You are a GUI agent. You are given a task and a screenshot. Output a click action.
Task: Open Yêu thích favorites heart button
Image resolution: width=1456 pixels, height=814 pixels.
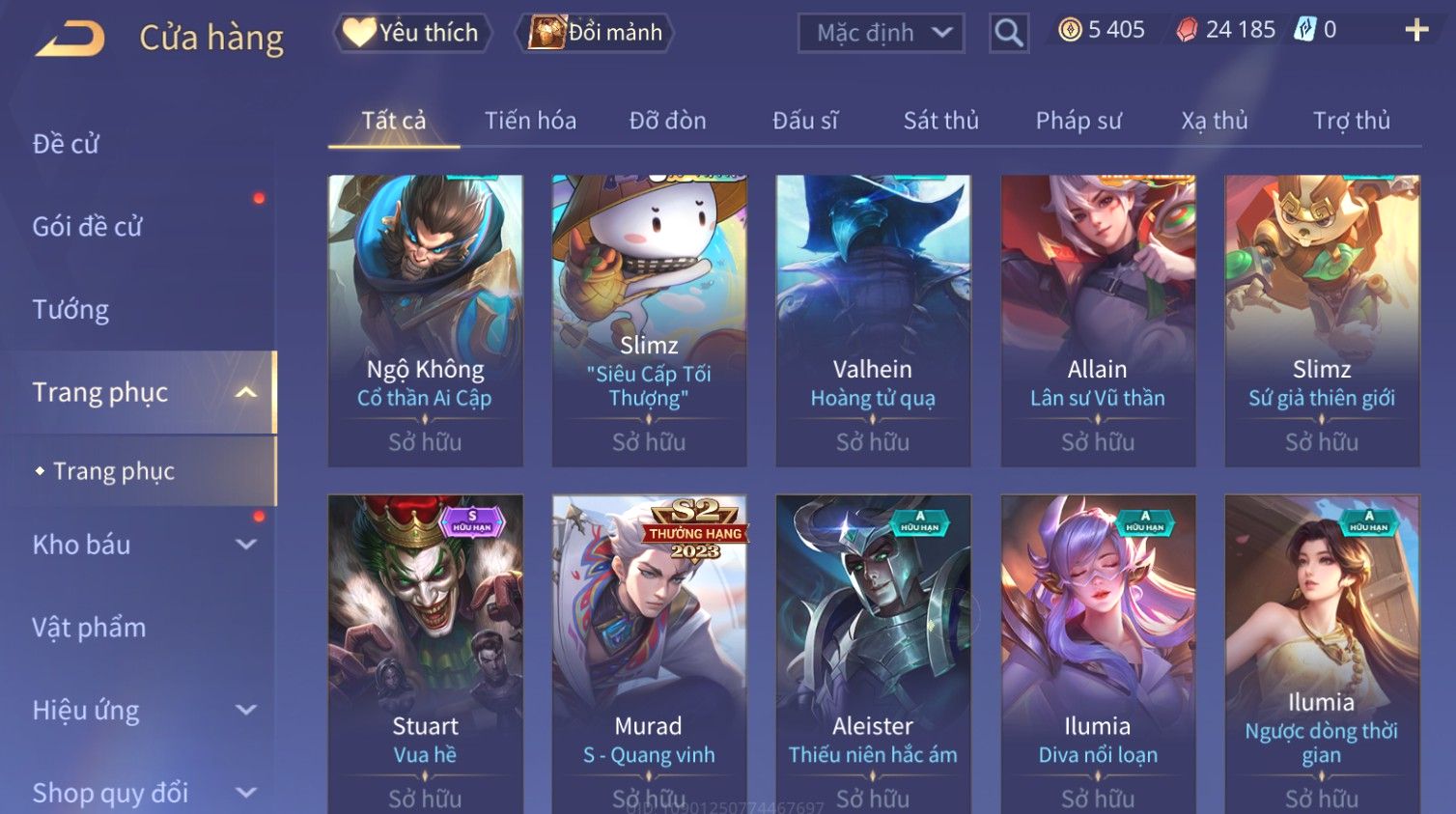[x=412, y=33]
